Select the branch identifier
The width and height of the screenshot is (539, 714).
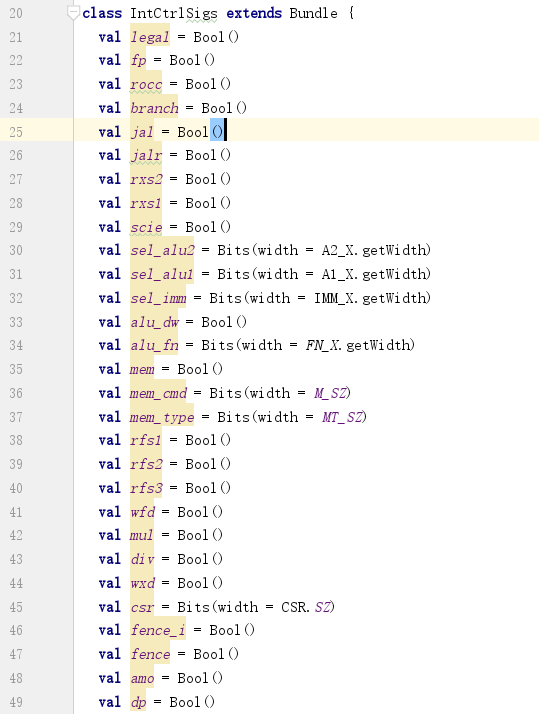[x=154, y=108]
